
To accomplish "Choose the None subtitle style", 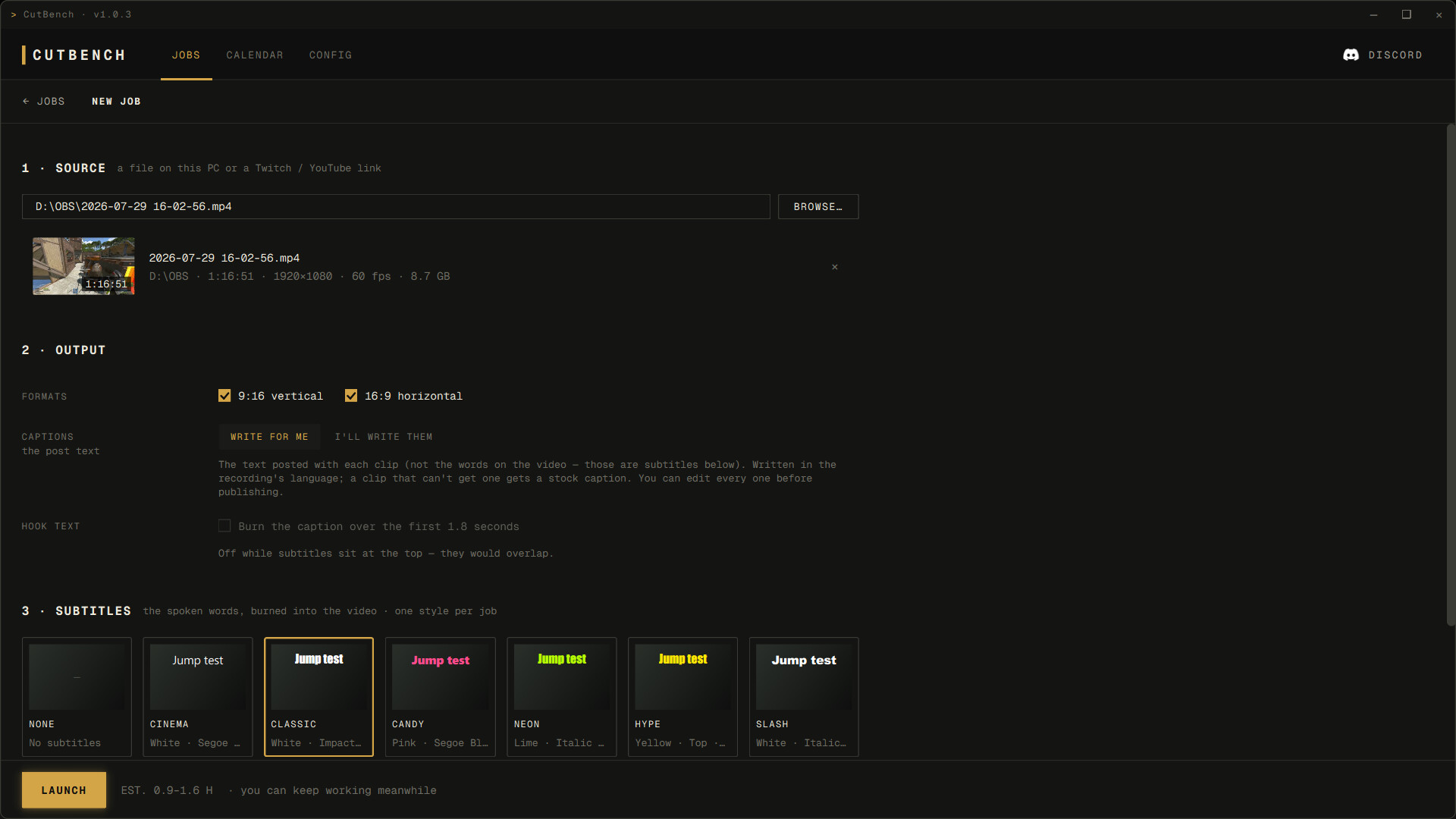I will 77,697.
